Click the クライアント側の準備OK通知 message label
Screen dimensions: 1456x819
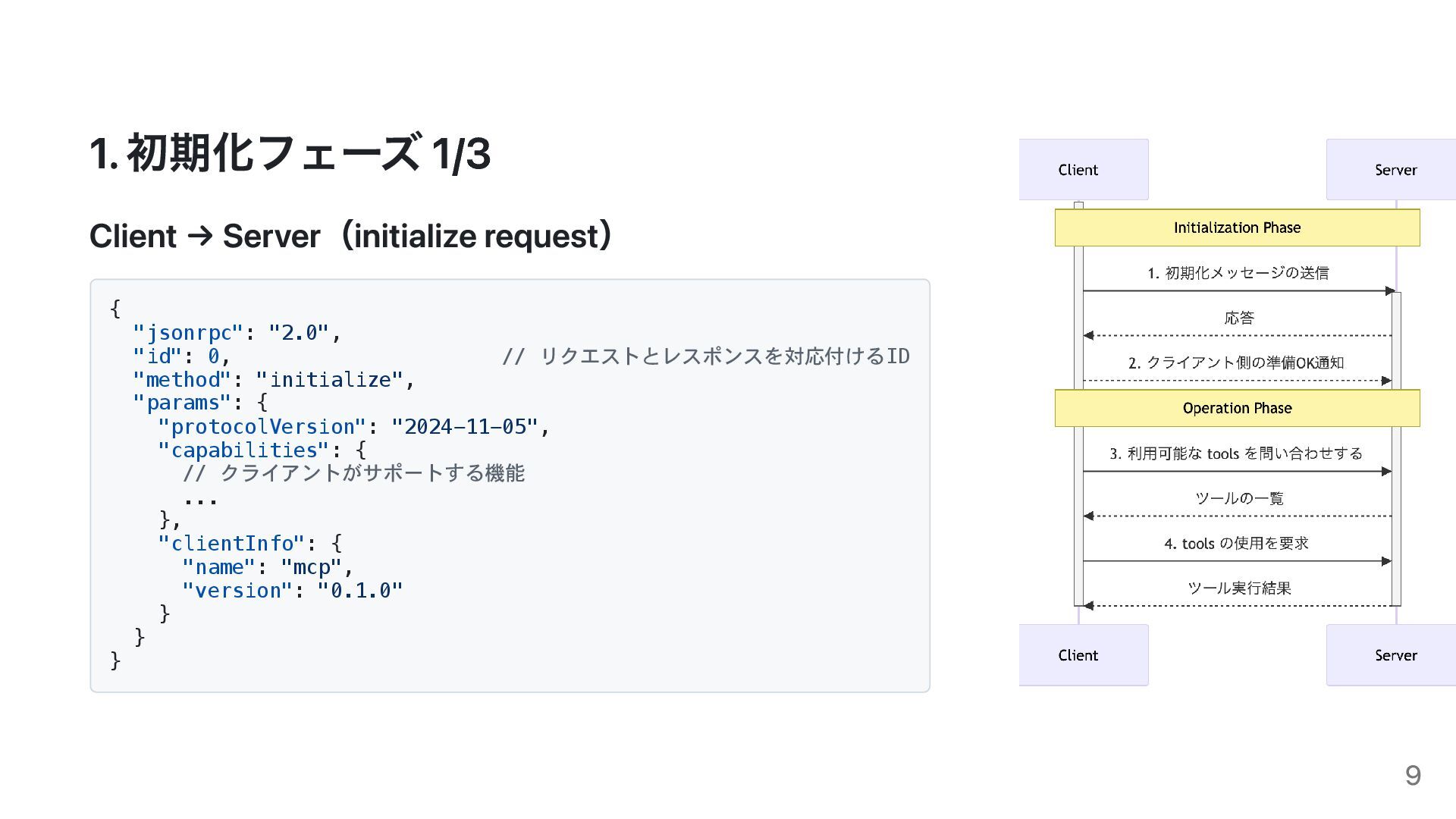pyautogui.click(x=1236, y=362)
